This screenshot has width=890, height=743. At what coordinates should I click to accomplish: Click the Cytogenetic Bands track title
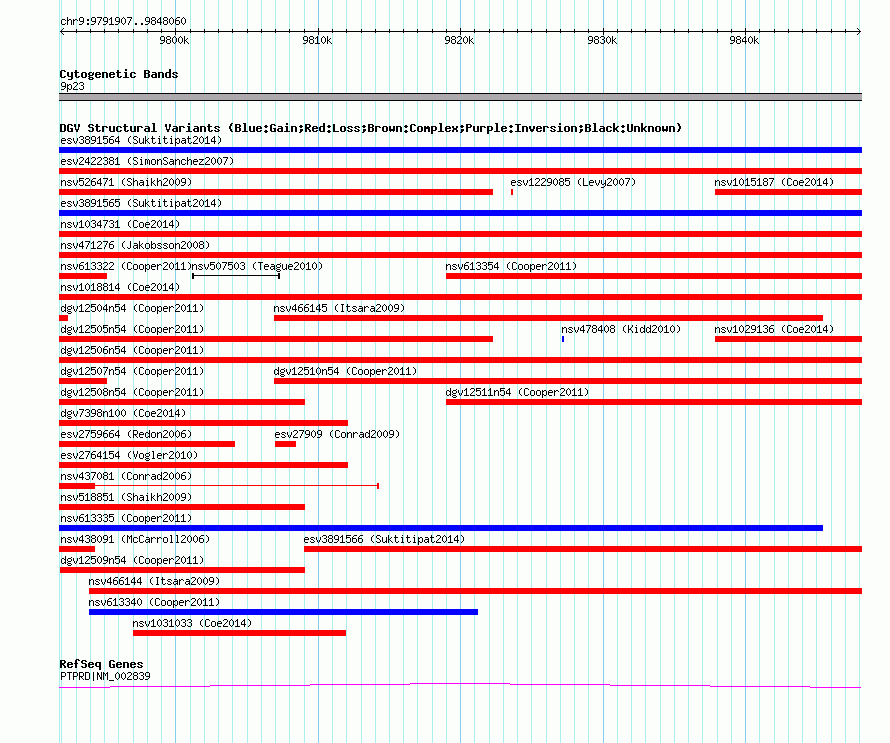pos(119,74)
